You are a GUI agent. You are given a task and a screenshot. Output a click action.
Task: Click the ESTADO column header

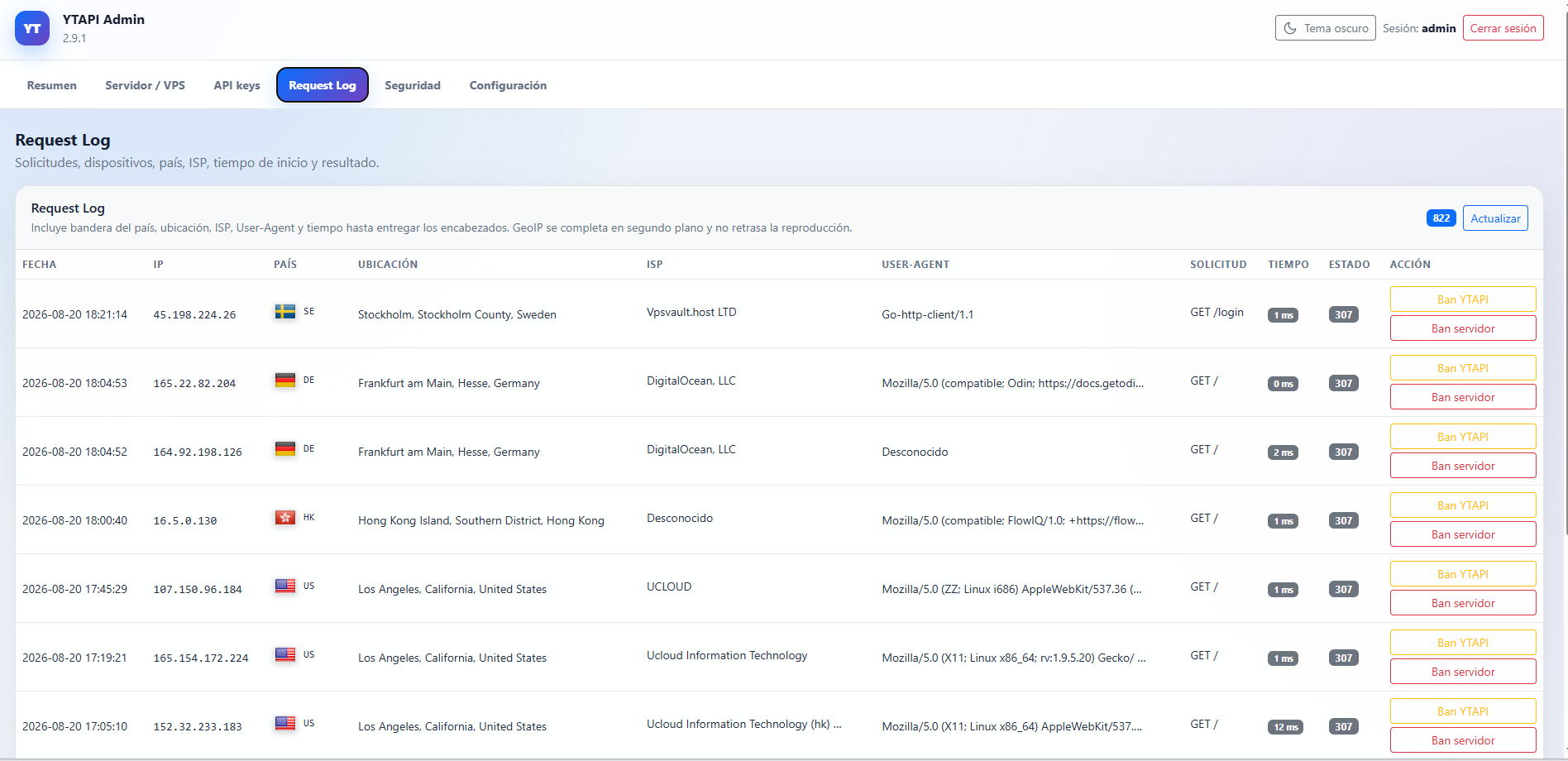(1350, 265)
